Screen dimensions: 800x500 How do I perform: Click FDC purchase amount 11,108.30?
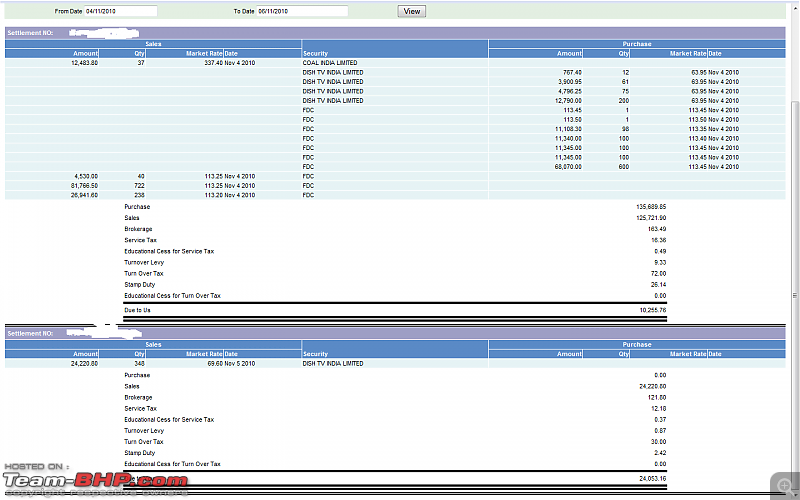click(568, 129)
